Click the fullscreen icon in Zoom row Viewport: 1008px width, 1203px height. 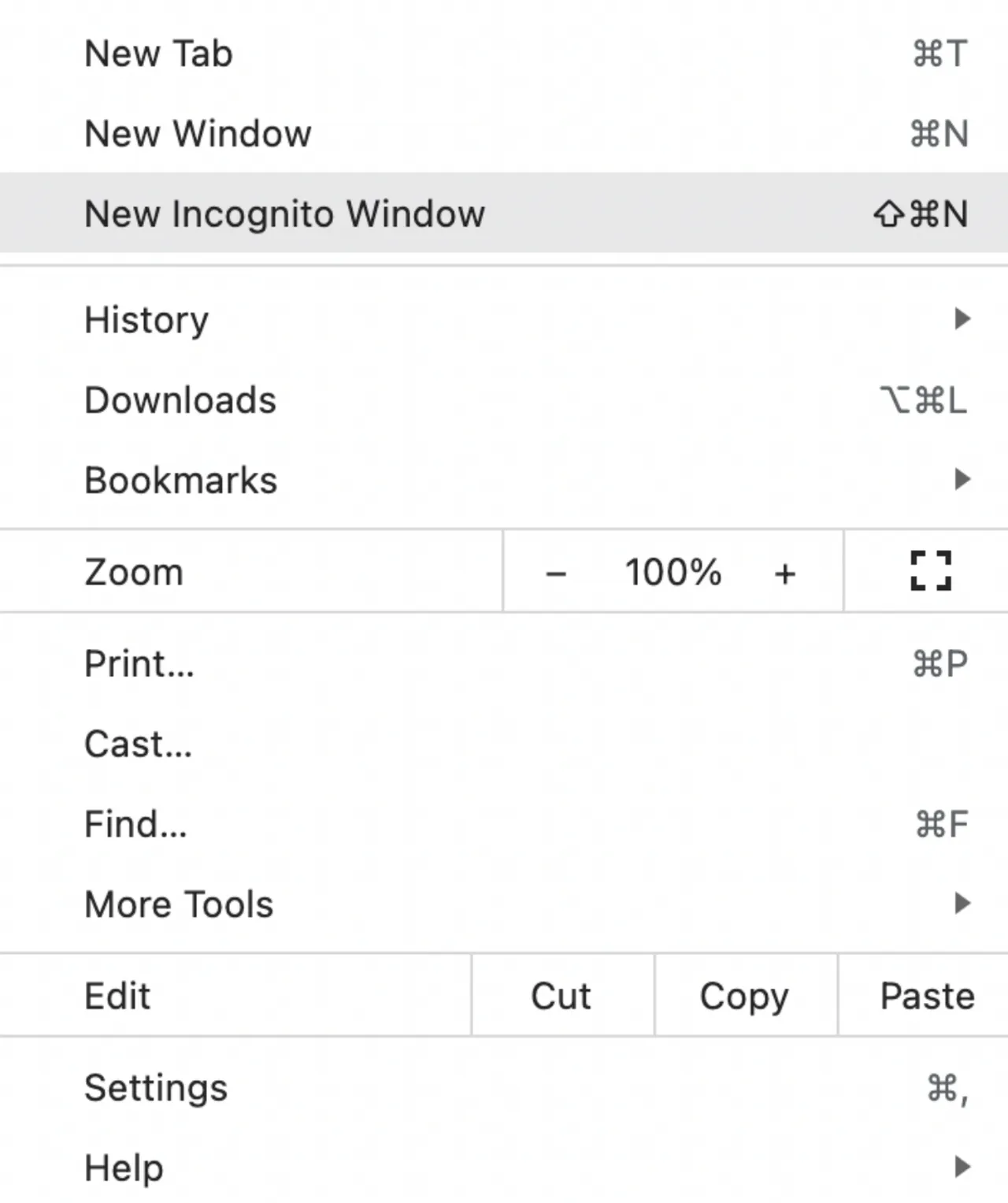pyautogui.click(x=930, y=571)
